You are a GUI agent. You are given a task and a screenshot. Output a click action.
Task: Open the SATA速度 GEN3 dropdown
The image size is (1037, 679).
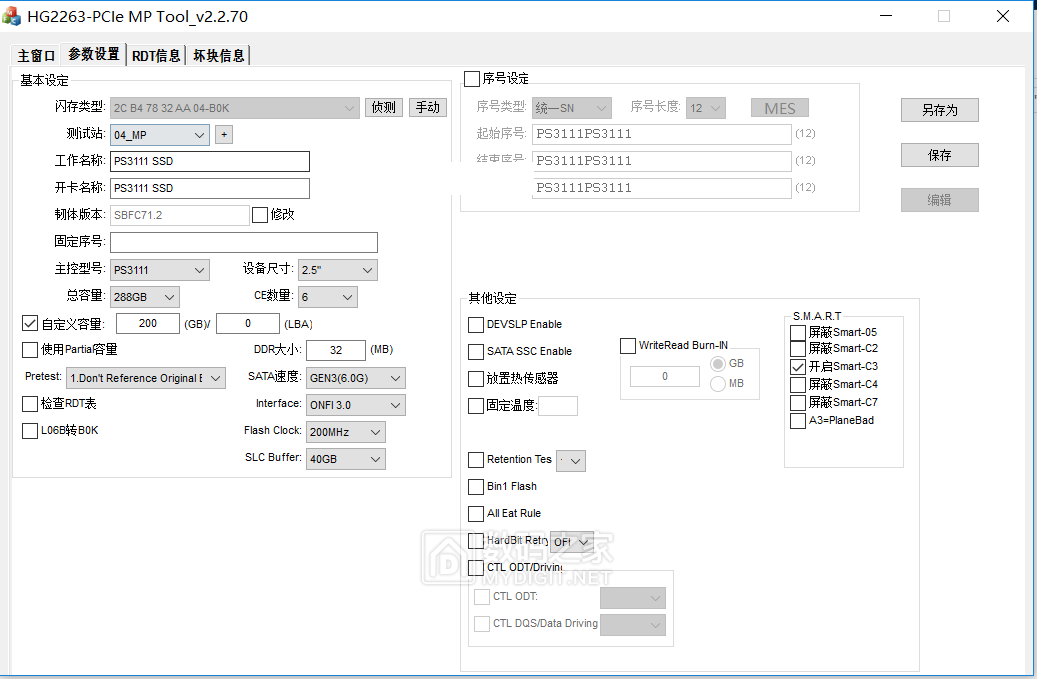click(355, 378)
